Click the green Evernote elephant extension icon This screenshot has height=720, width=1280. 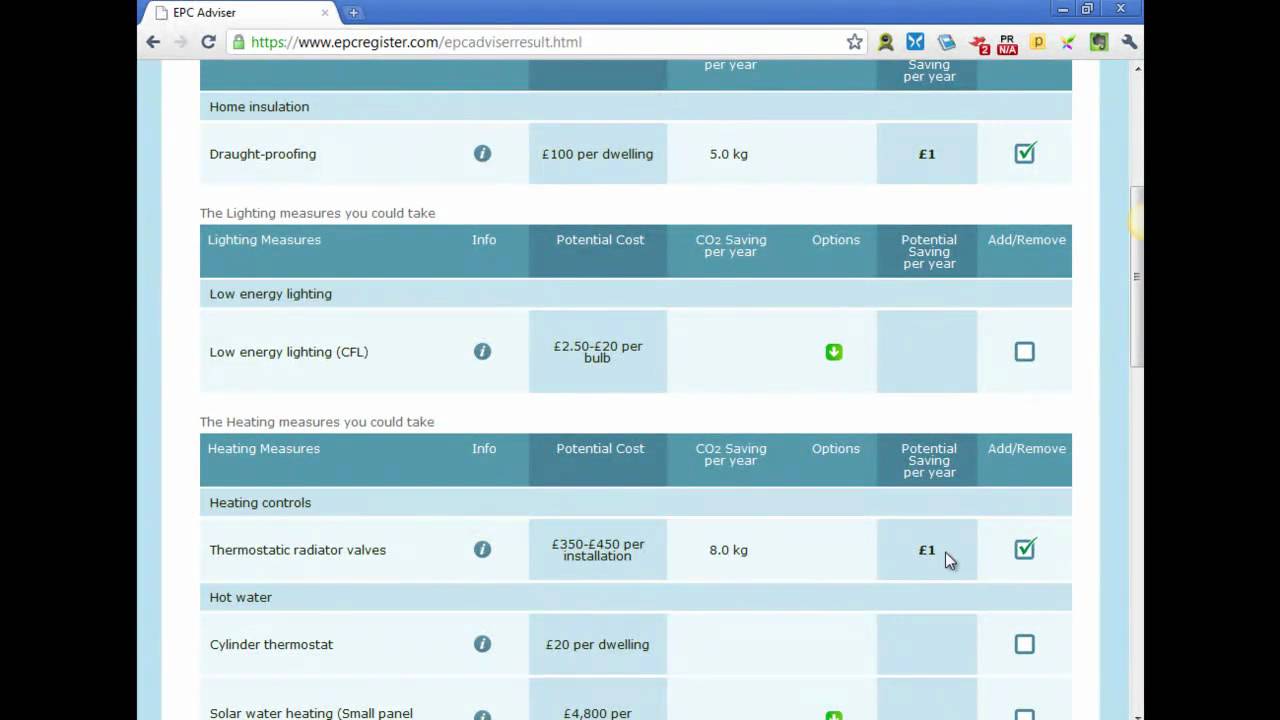1099,42
